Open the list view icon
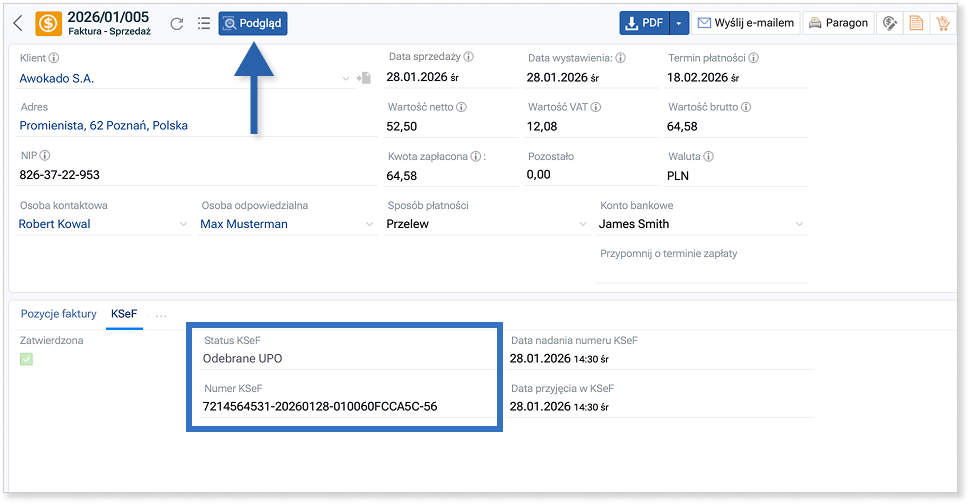Image resolution: width=969 pixels, height=504 pixels. [204, 24]
